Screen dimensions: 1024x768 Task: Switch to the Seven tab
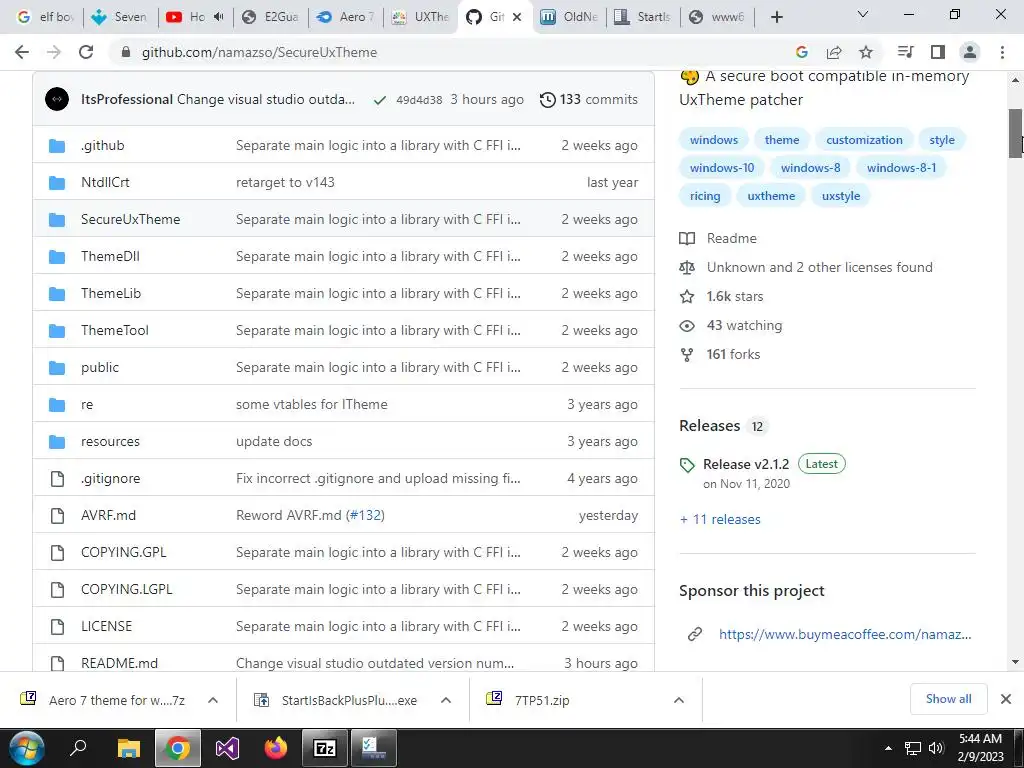coord(120,17)
